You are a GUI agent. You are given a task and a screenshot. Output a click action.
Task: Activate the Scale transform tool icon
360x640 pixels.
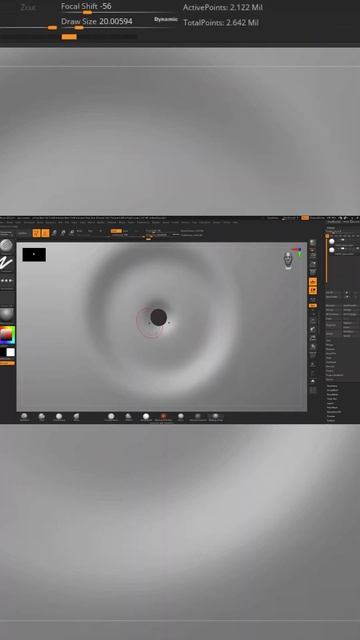point(63,233)
